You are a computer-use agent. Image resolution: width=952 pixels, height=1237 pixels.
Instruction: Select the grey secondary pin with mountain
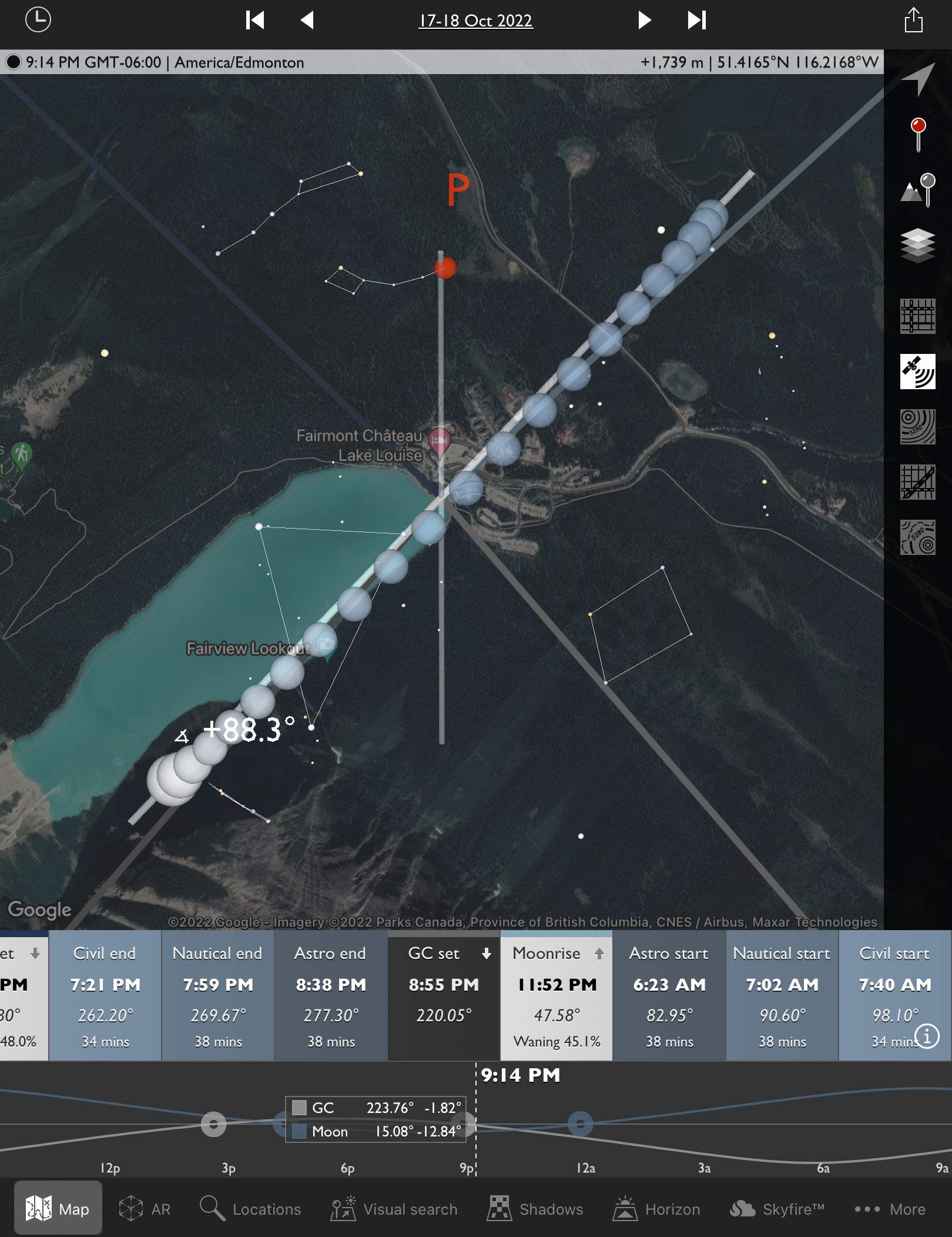(x=918, y=190)
